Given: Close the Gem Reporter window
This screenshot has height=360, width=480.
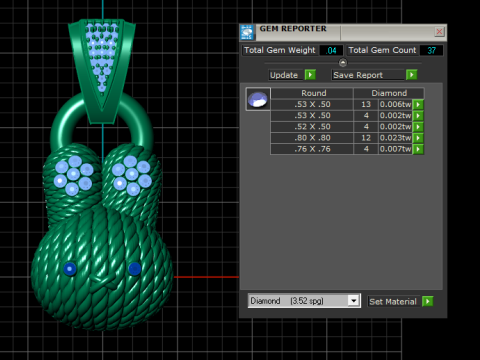Looking at the screenshot, I should [x=439, y=32].
